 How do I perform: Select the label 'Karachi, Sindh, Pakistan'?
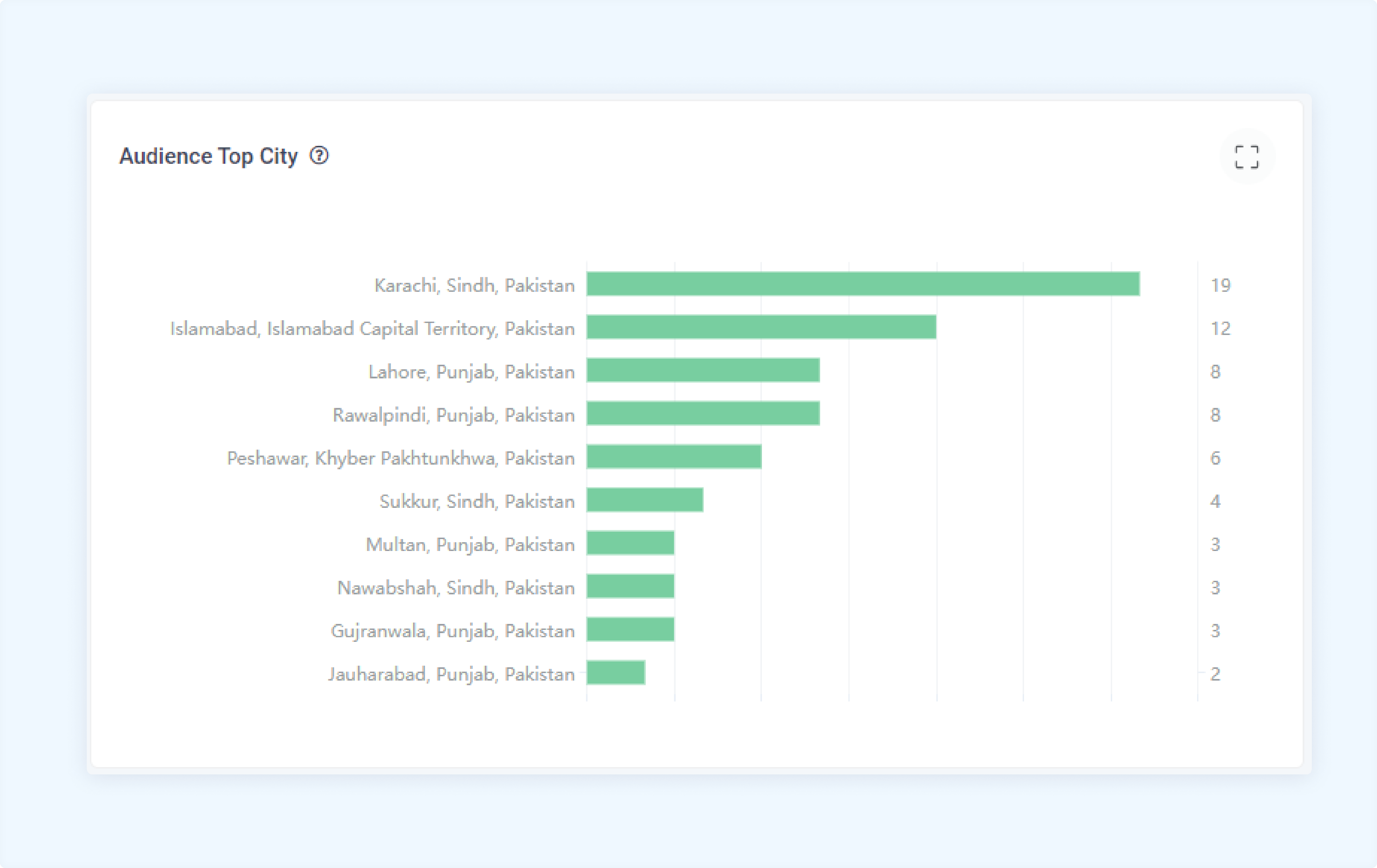point(475,285)
